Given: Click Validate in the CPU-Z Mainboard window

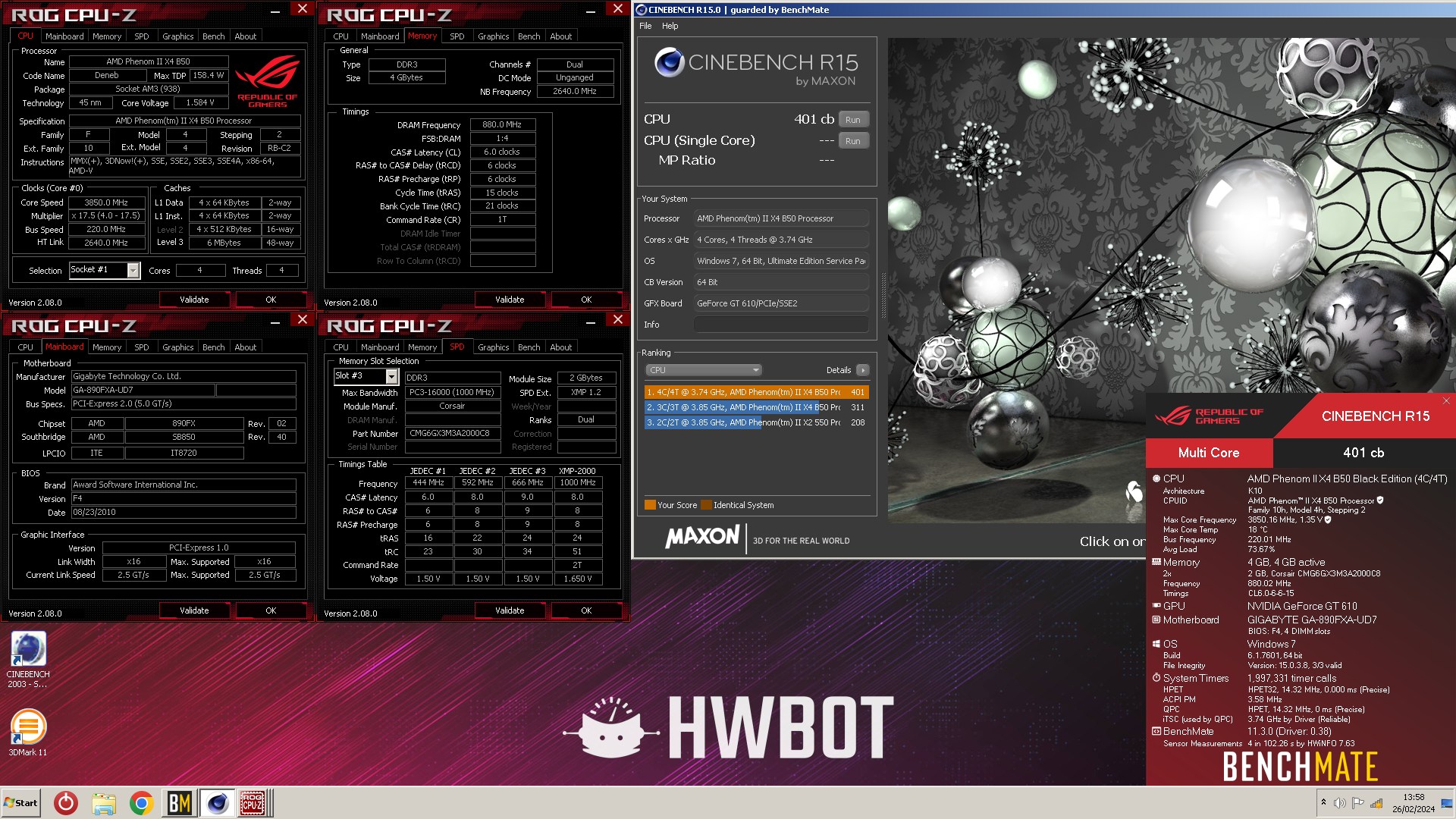Looking at the screenshot, I should tap(194, 610).
